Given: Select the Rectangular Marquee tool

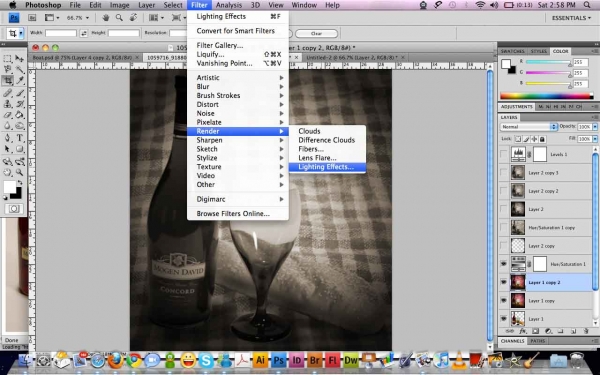Looking at the screenshot, I should tap(7, 59).
